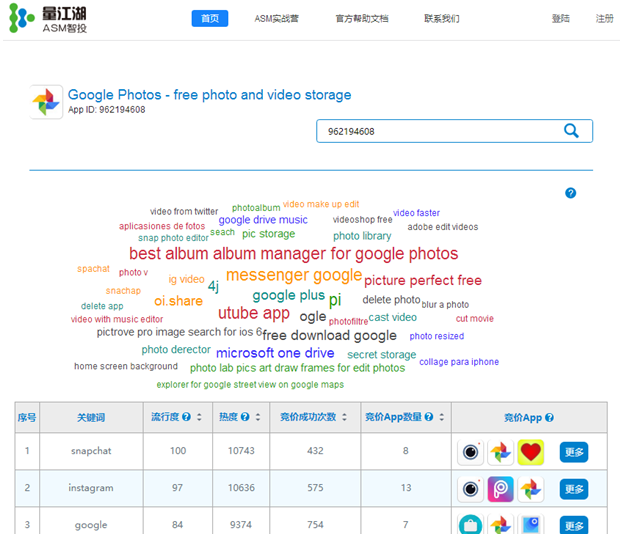Click the help icon above word cloud
The image size is (620, 534).
pos(570,193)
